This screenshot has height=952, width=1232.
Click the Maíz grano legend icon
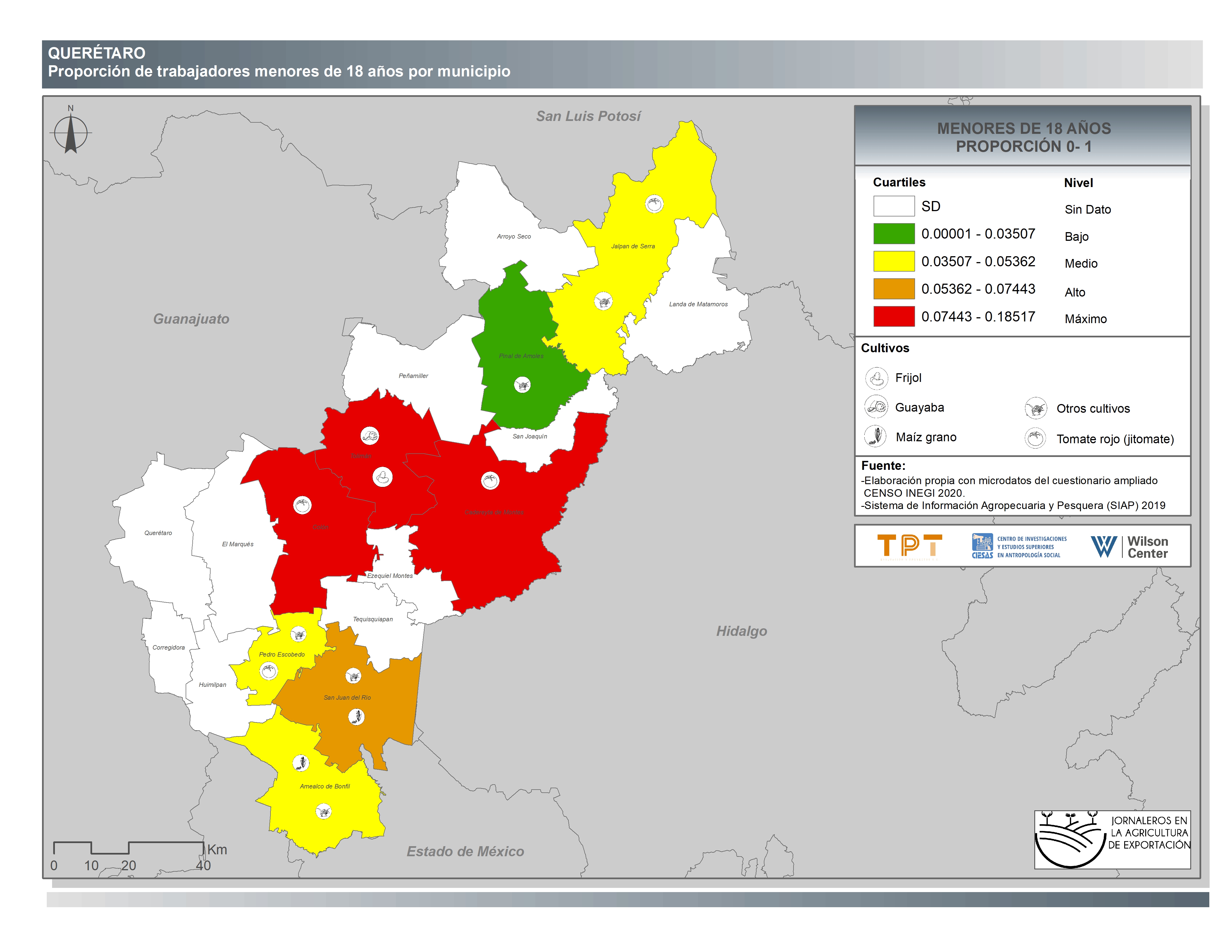pyautogui.click(x=876, y=436)
